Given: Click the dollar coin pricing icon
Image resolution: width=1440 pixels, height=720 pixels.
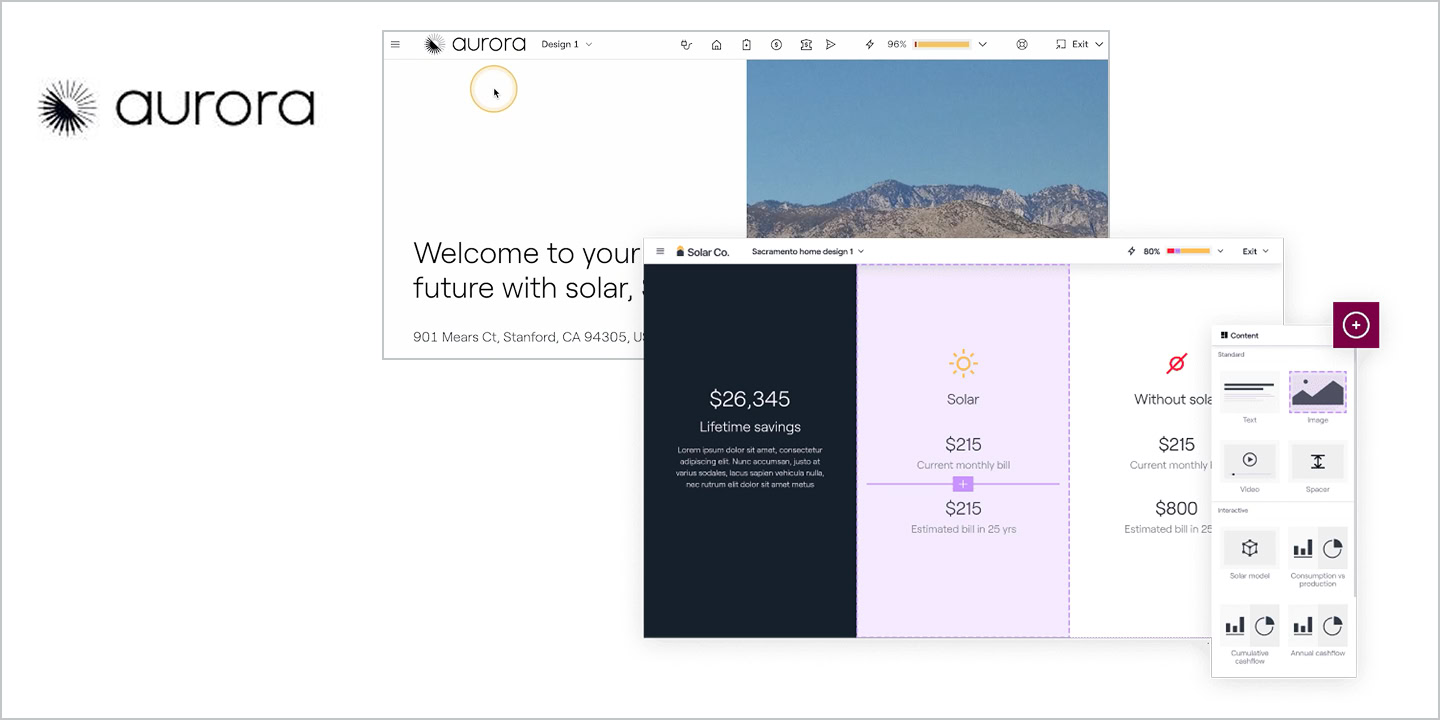Looking at the screenshot, I should point(776,45).
